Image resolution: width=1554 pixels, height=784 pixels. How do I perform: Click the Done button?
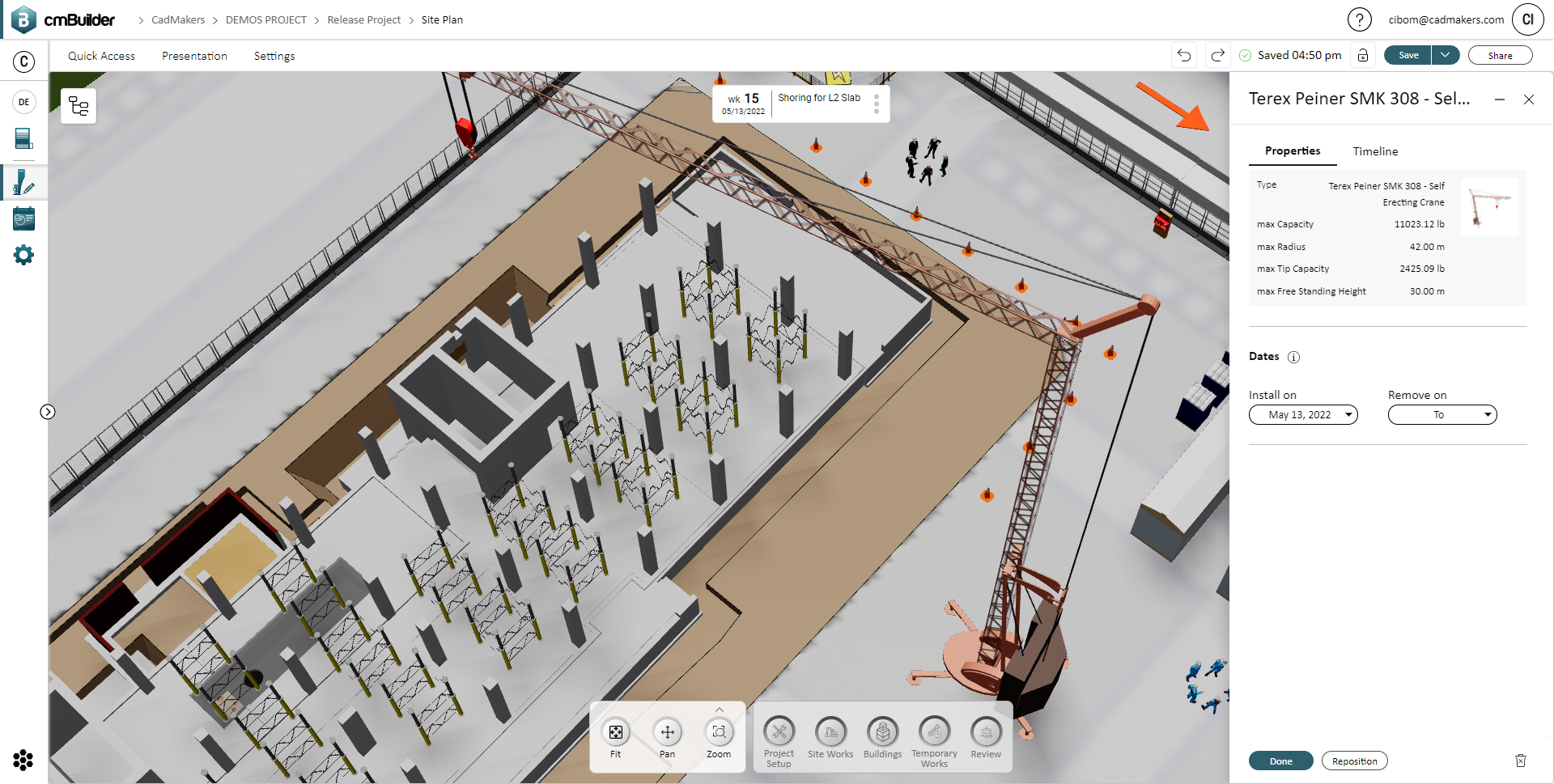pyautogui.click(x=1280, y=761)
